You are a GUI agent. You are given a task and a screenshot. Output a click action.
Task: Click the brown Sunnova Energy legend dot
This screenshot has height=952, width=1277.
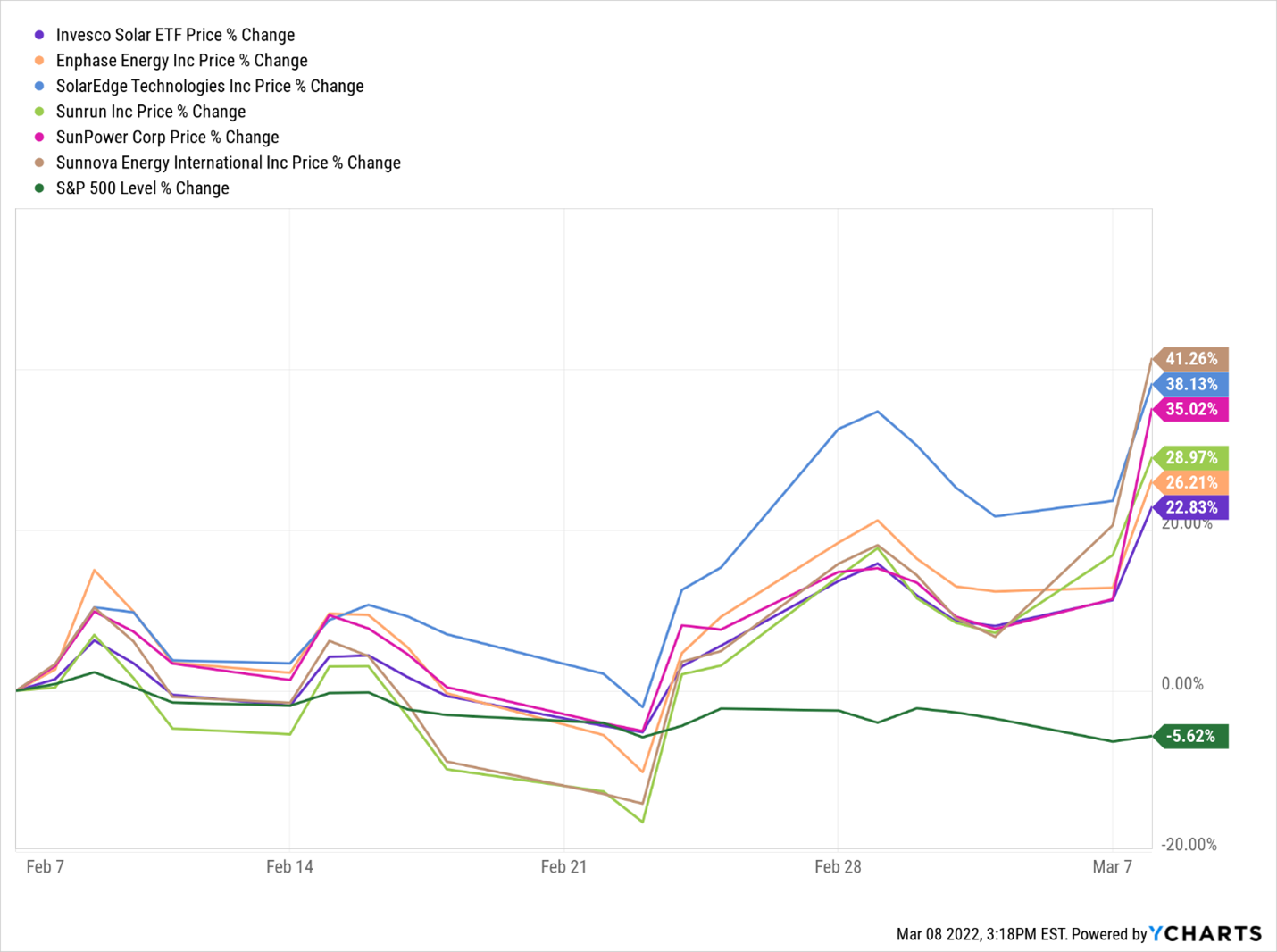click(39, 163)
